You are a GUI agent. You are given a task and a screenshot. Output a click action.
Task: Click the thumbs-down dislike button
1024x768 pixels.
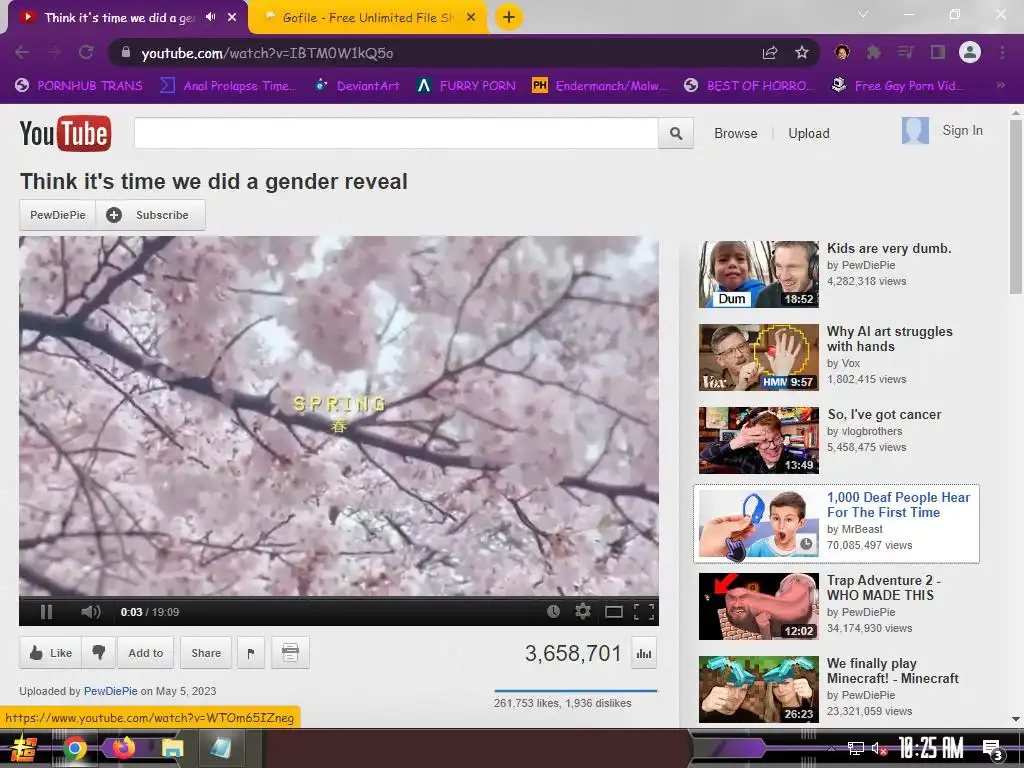tap(99, 652)
